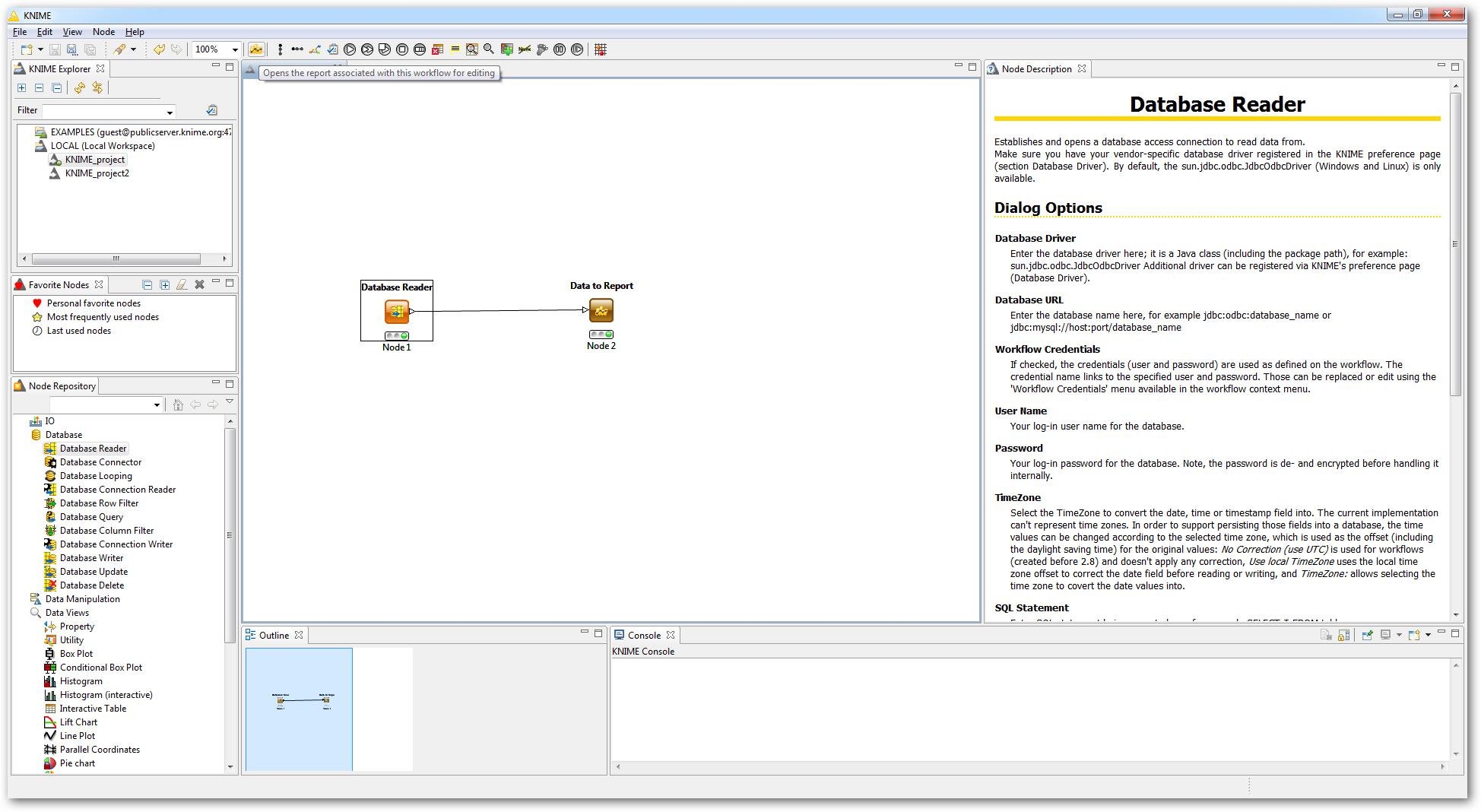The image size is (1481, 812).
Task: Click the Database Reader node on canvas
Action: [396, 311]
